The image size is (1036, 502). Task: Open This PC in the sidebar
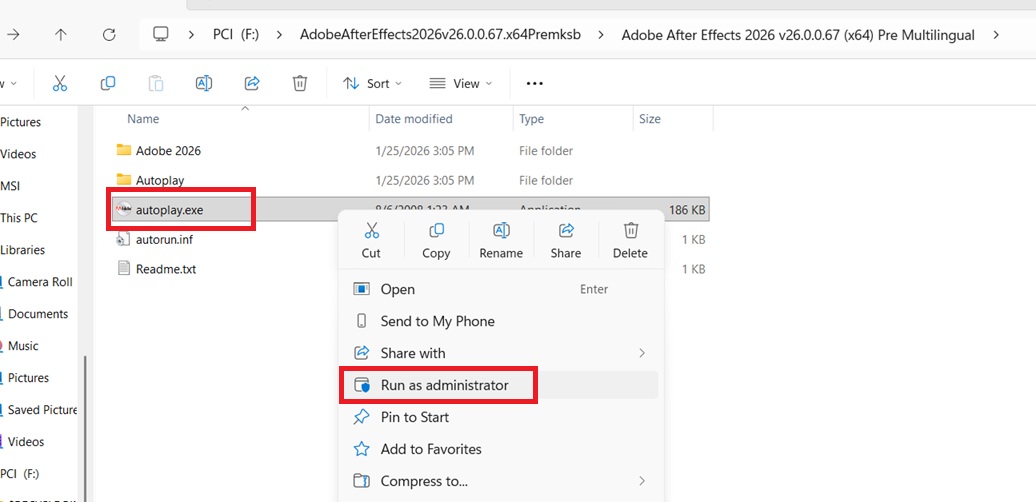pos(19,218)
